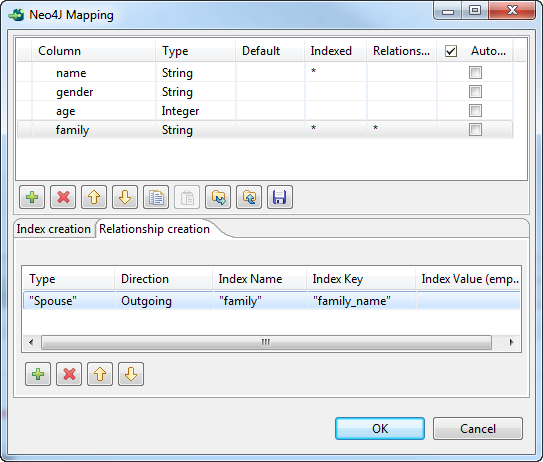The height and width of the screenshot is (462, 543).
Task: Click the String type of gender row
Action: [x=196, y=92]
